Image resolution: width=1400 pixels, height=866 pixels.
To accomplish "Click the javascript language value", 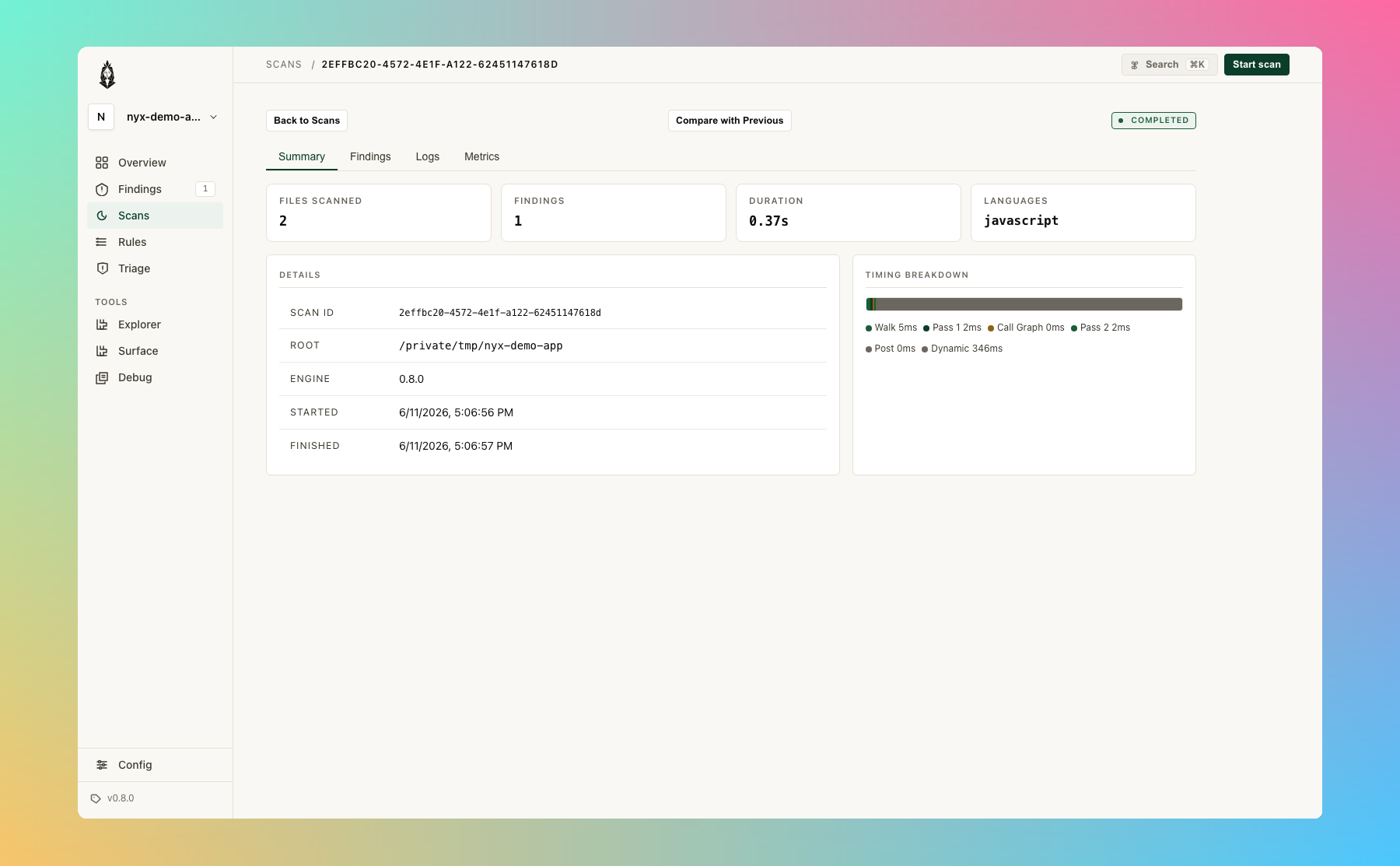I will tap(1021, 221).
